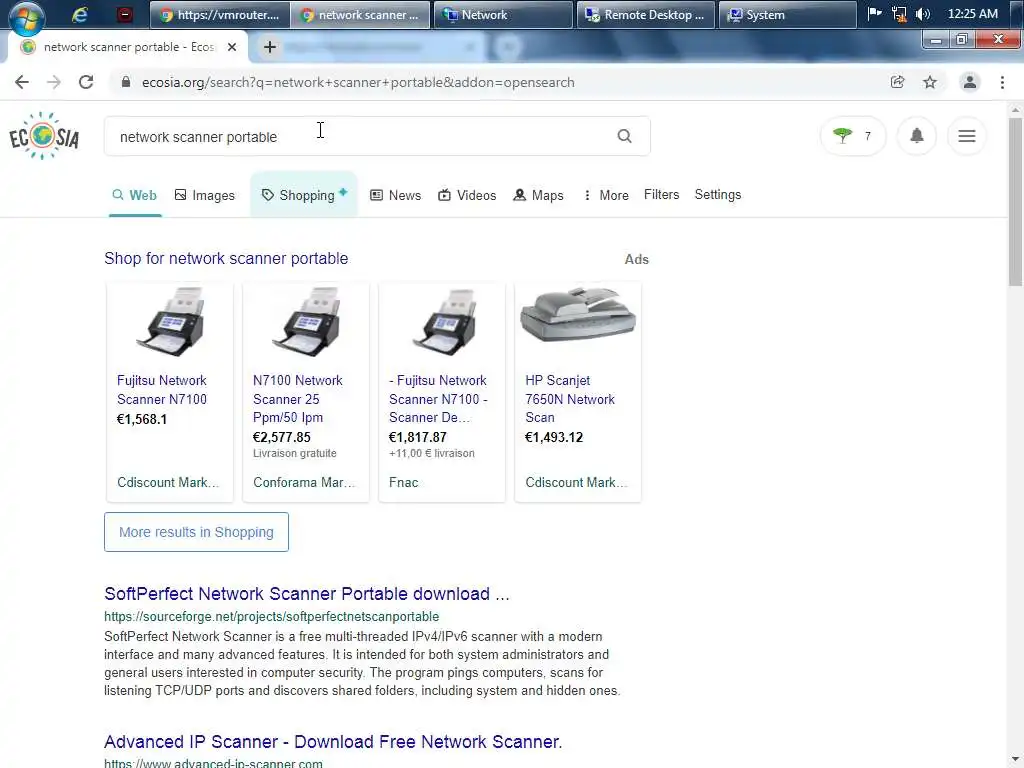Image resolution: width=1024 pixels, height=768 pixels.
Task: Open SoftPerfect Network Scanner Portable download result
Action: tap(307, 594)
